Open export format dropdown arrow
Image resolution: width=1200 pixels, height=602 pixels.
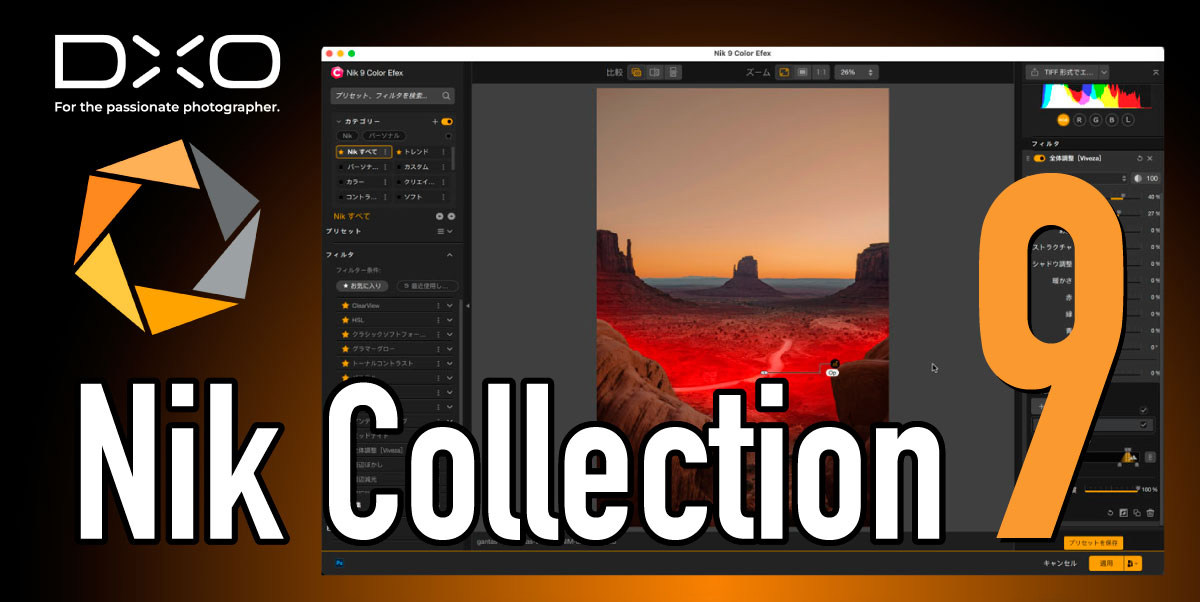pyautogui.click(x=1104, y=72)
